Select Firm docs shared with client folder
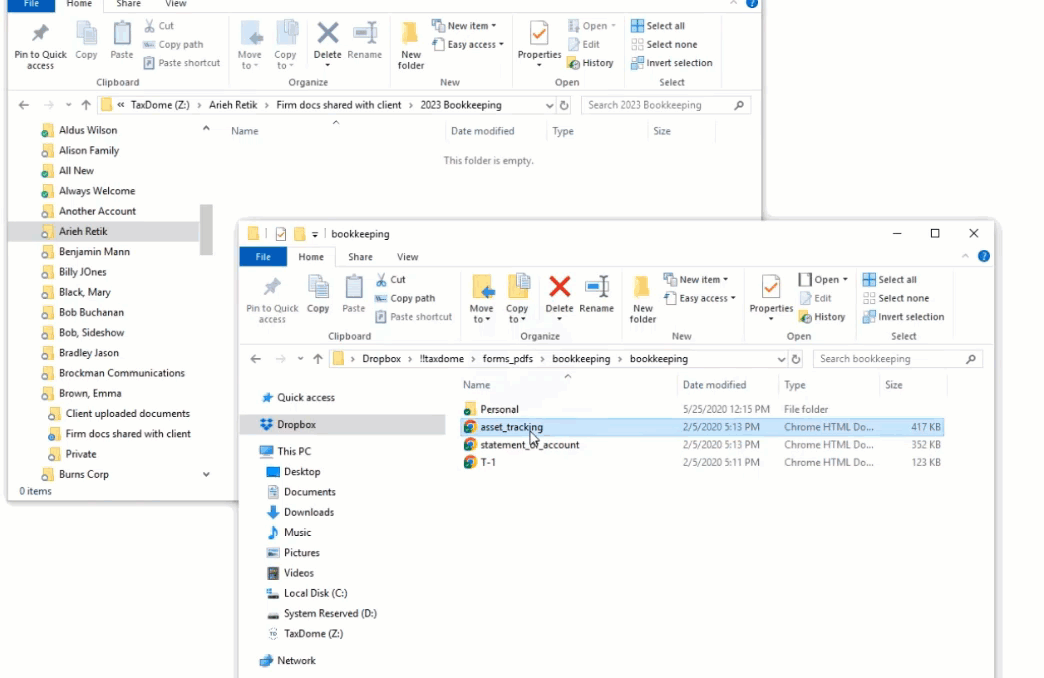This screenshot has height=678, width=1044. [x=128, y=434]
